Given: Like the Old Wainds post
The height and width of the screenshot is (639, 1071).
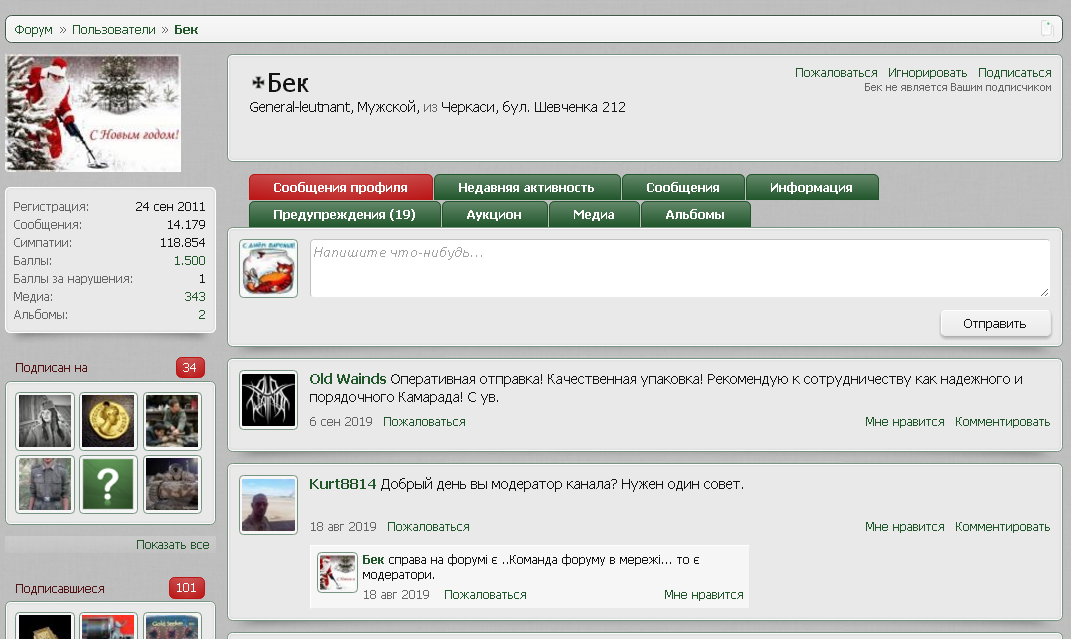Looking at the screenshot, I should click(904, 421).
